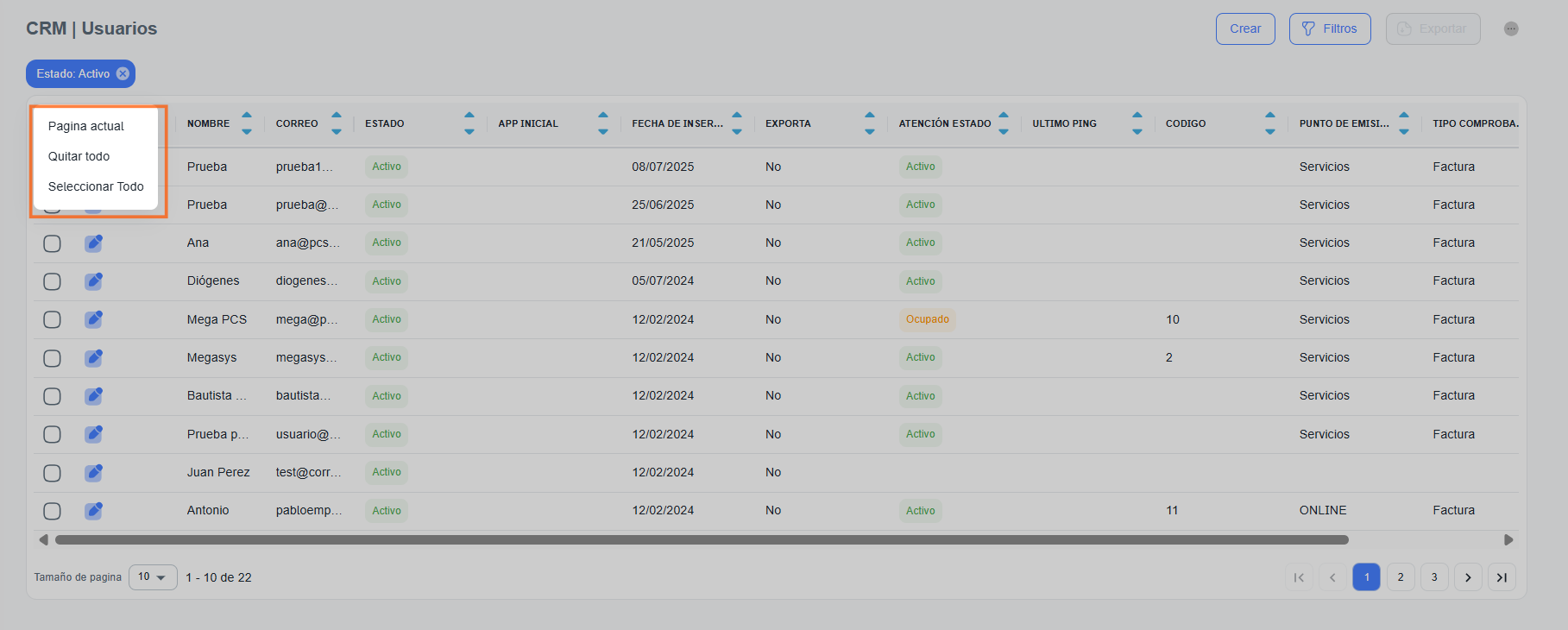
Task: Edit the Juan Perez user entry
Action: (x=93, y=473)
